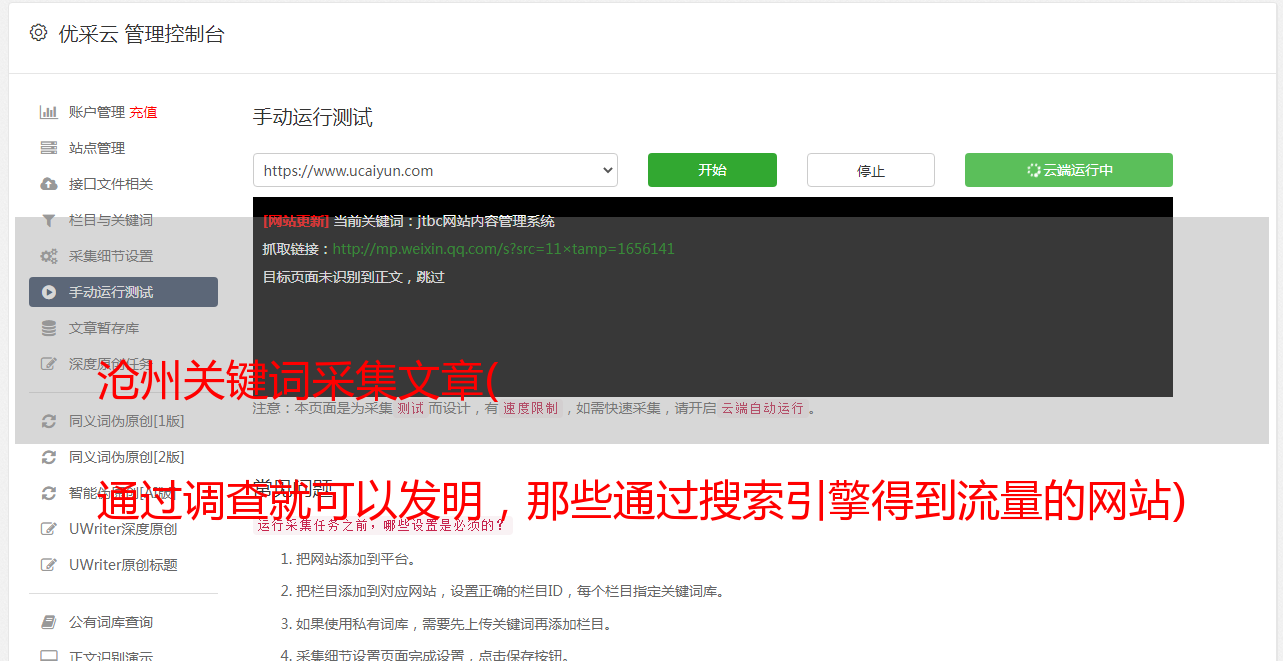Click the log line 目标页面未识别到正文，跳过
The width and height of the screenshot is (1283, 661).
tap(353, 277)
